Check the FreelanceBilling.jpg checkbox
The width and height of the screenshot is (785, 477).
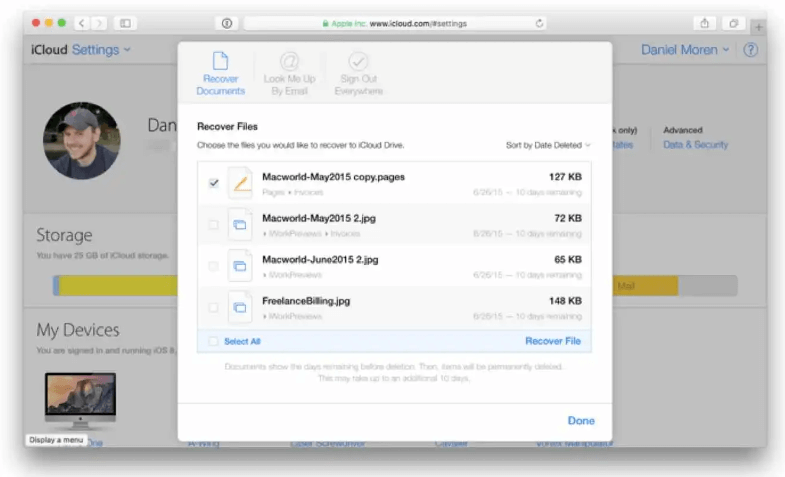pyautogui.click(x=214, y=307)
